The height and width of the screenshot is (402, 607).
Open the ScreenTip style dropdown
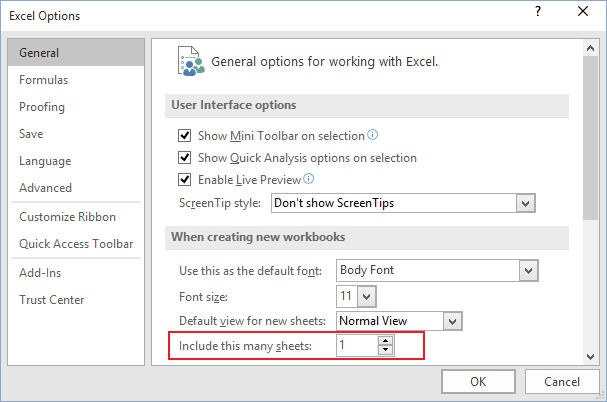pyautogui.click(x=525, y=203)
